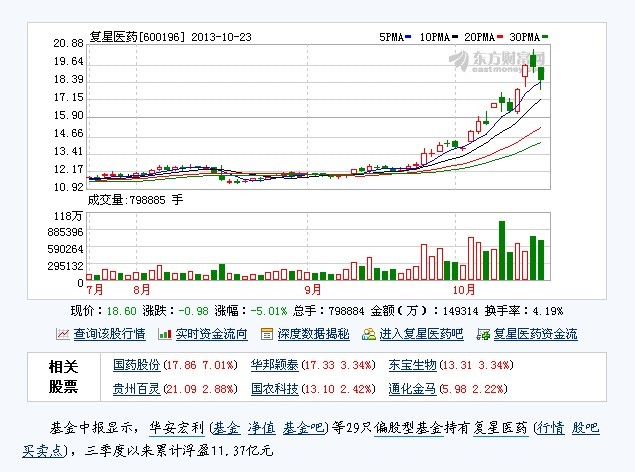Click the 10月 label on the time axis

[464, 290]
